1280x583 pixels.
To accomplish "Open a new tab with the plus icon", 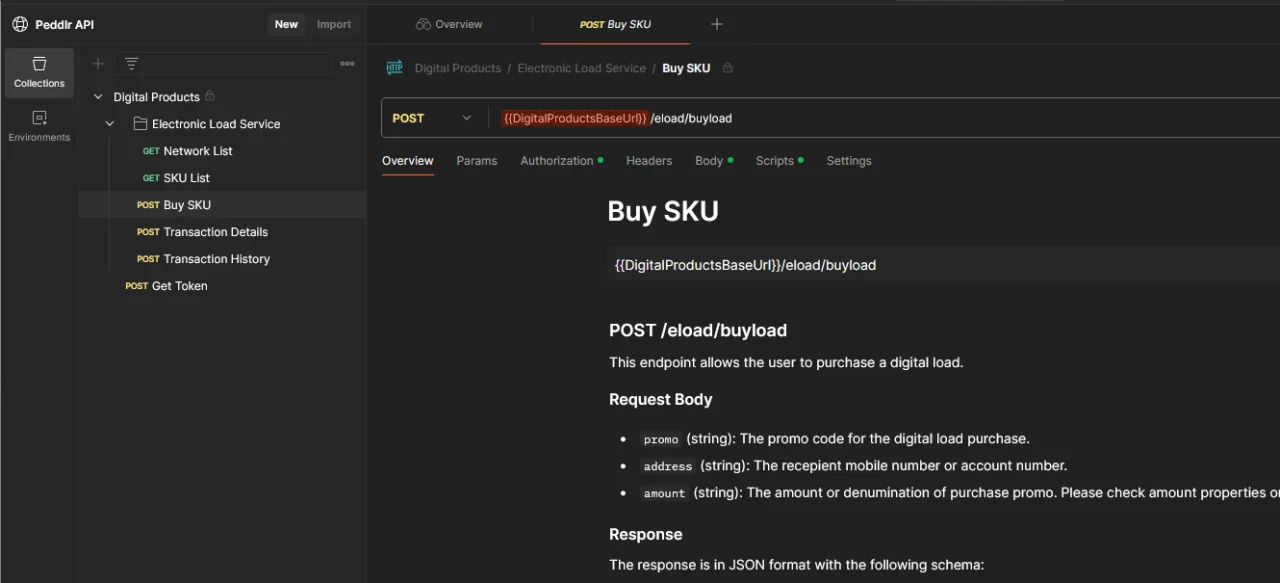I will coord(716,24).
